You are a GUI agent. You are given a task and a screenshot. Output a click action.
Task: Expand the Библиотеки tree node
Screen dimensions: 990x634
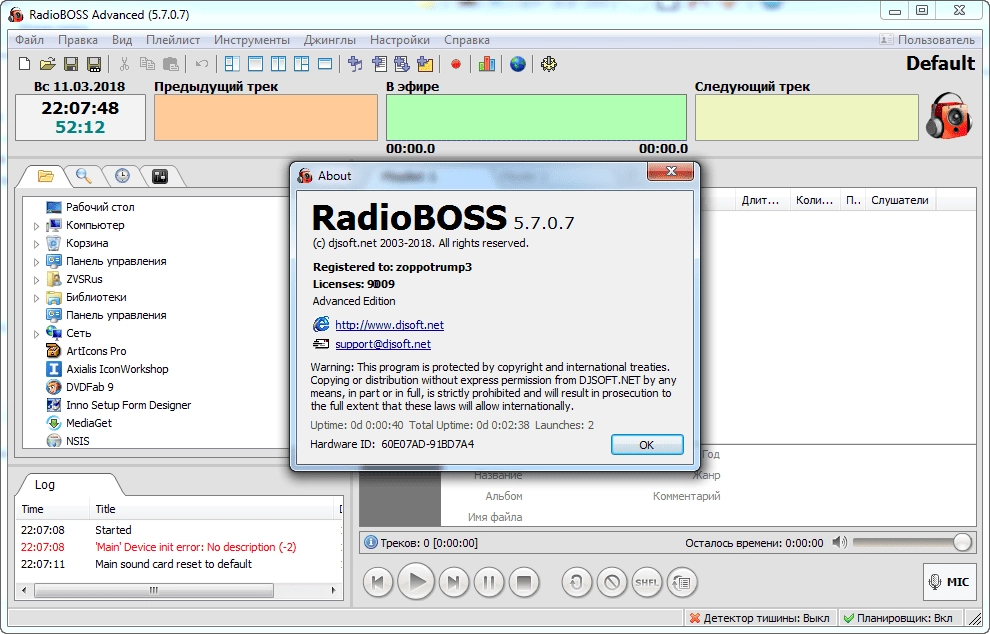tap(37, 297)
